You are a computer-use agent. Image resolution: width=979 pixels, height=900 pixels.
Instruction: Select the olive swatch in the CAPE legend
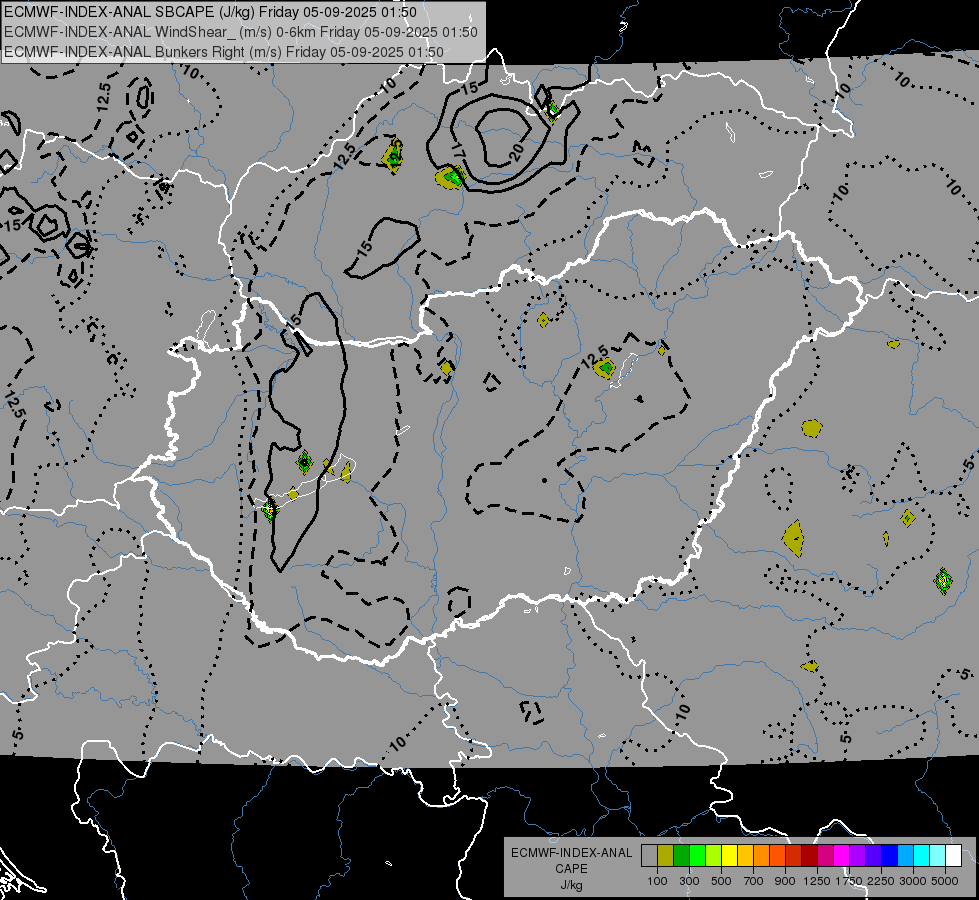click(x=666, y=856)
